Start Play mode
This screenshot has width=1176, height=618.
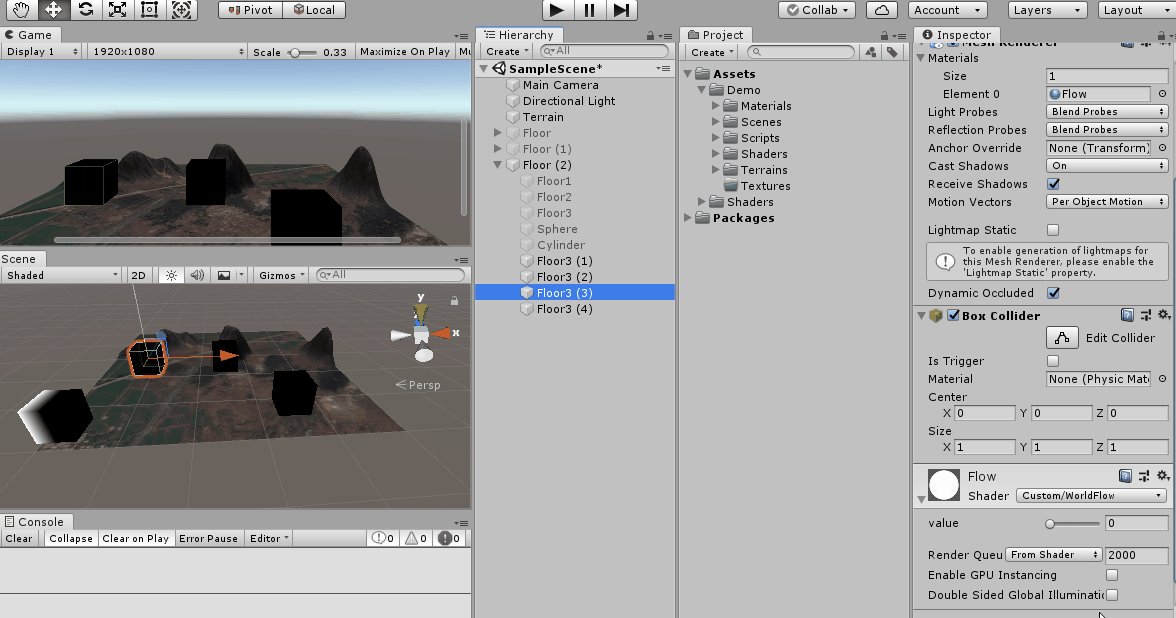556,10
